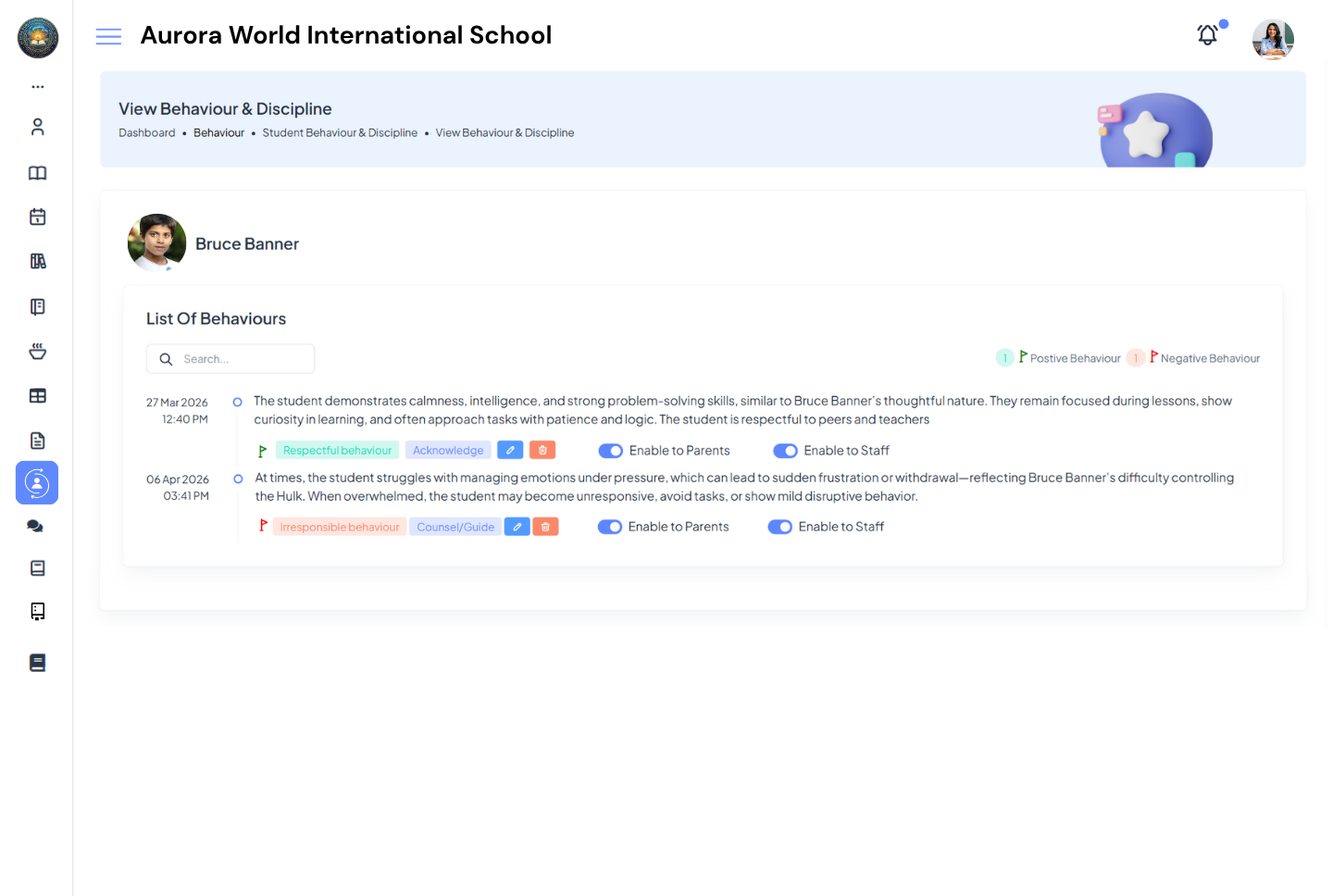Go to Dashboard breadcrumb
1333x896 pixels.
[x=146, y=133]
